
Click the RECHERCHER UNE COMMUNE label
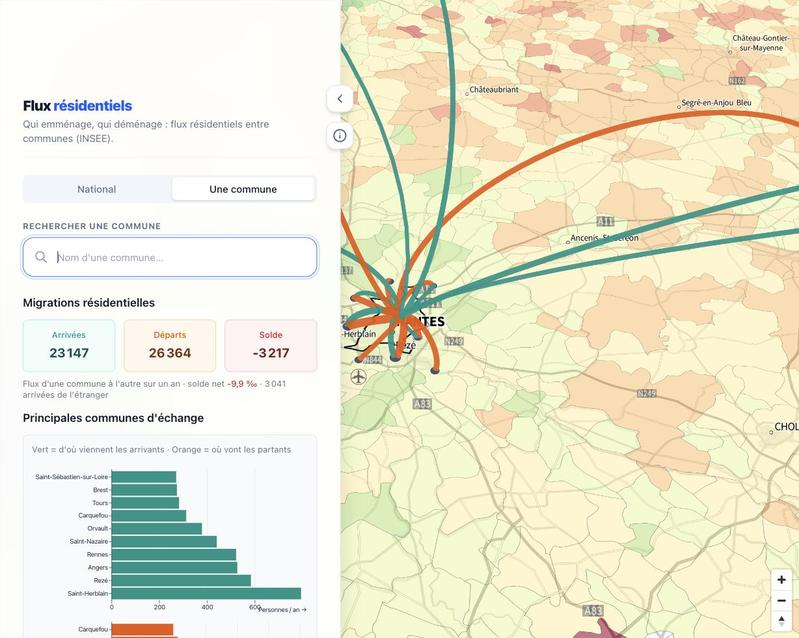click(92, 226)
